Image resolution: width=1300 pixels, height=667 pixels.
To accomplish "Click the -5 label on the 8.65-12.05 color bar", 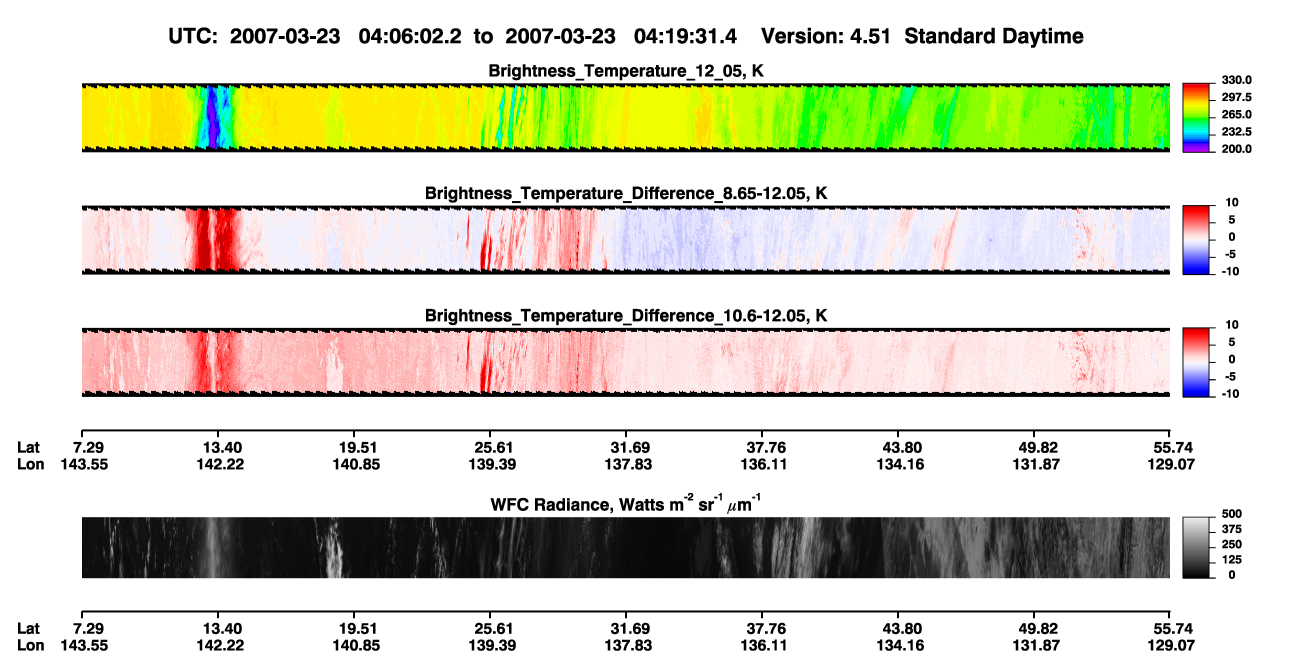I will 1230,254.
